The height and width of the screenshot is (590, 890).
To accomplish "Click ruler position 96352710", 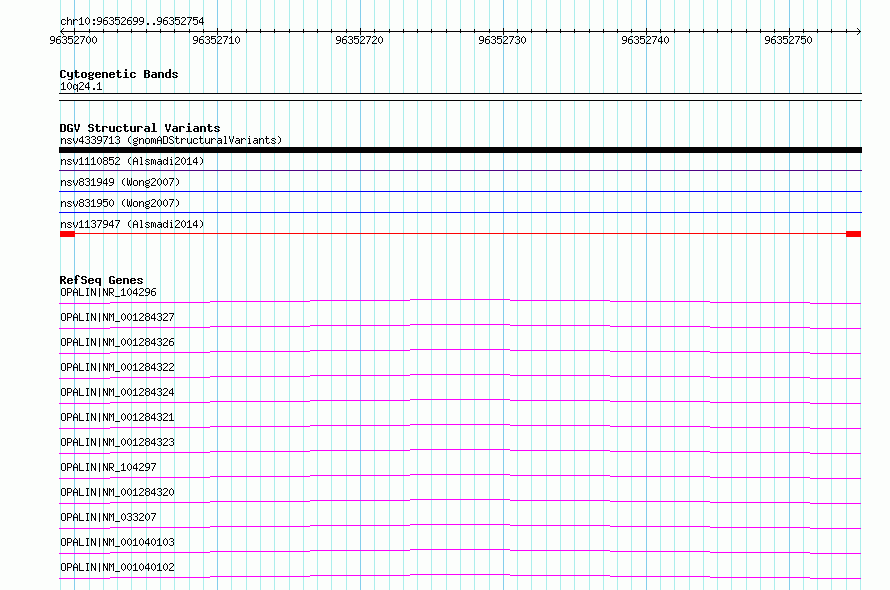I will tap(216, 40).
